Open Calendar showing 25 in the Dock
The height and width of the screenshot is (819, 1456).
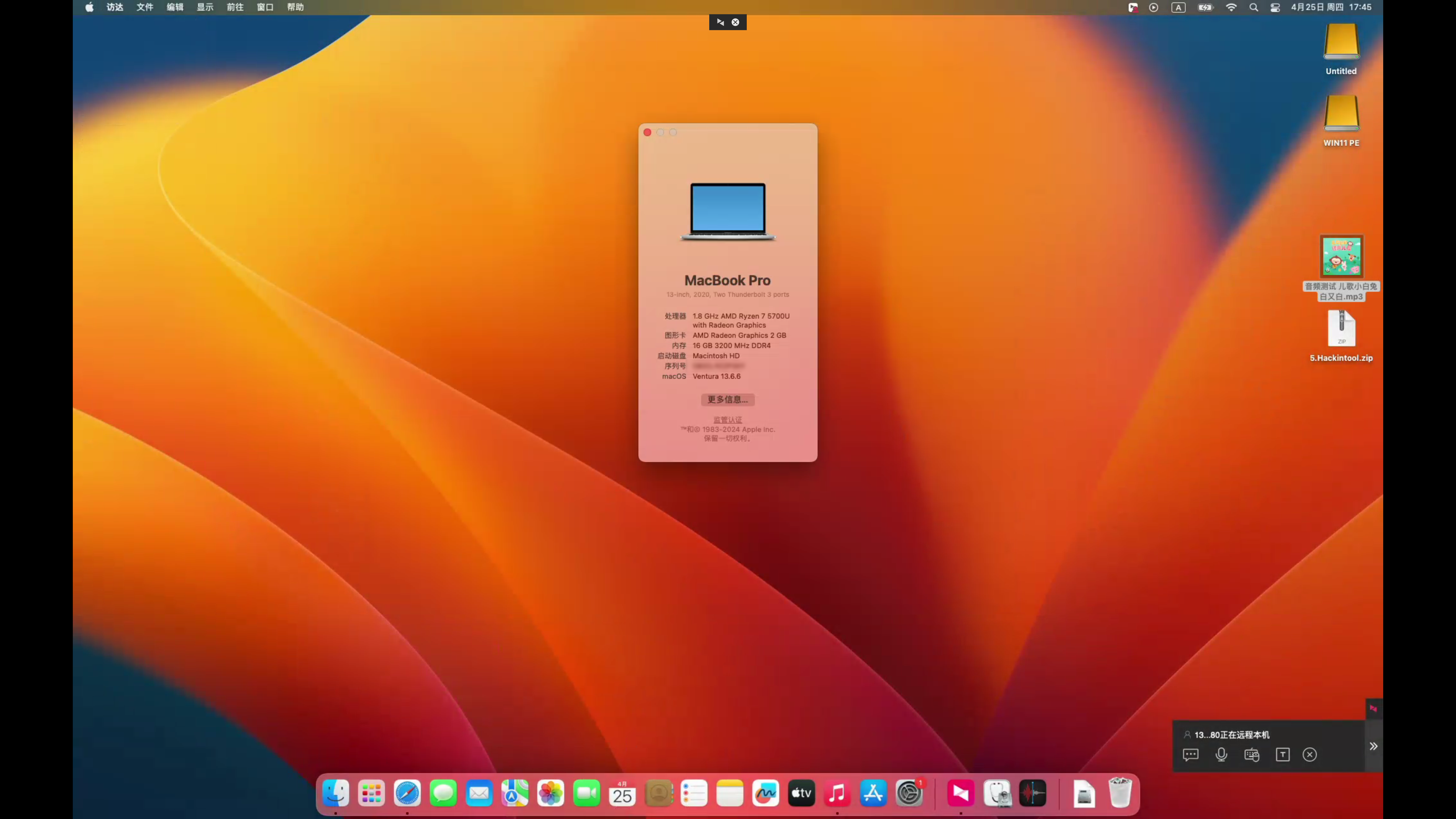[622, 793]
